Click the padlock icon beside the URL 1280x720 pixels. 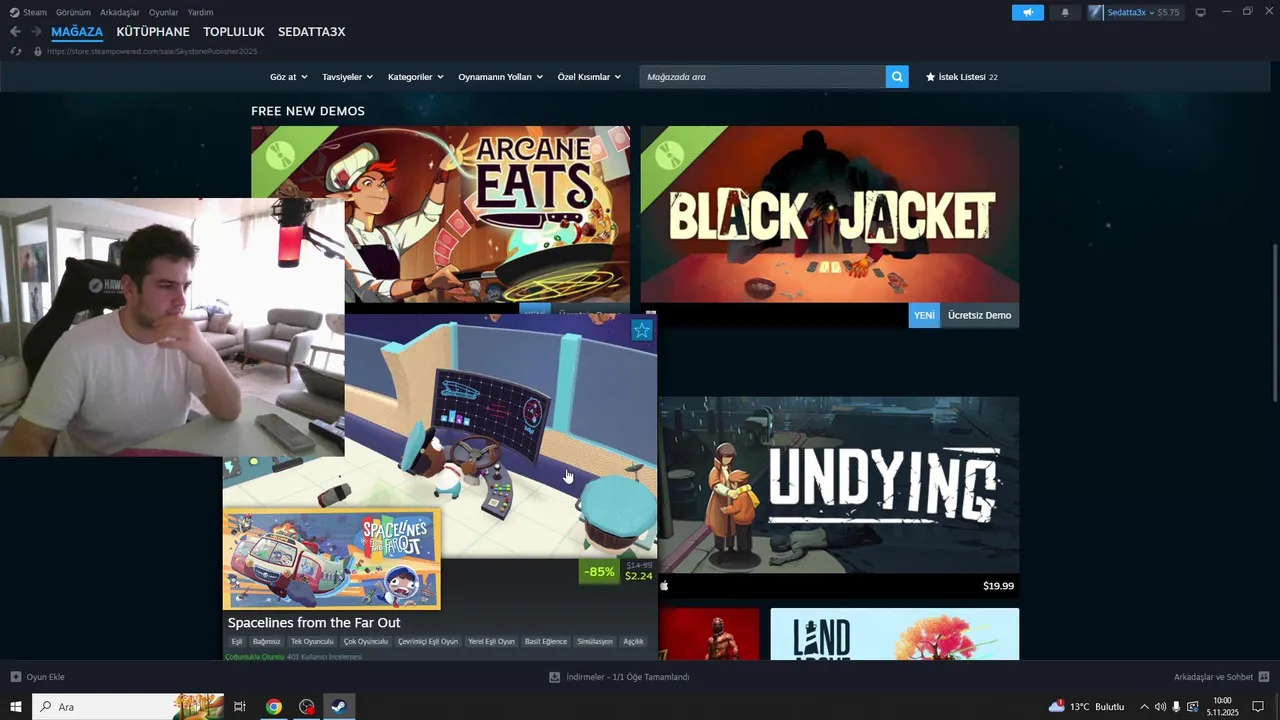pos(38,51)
